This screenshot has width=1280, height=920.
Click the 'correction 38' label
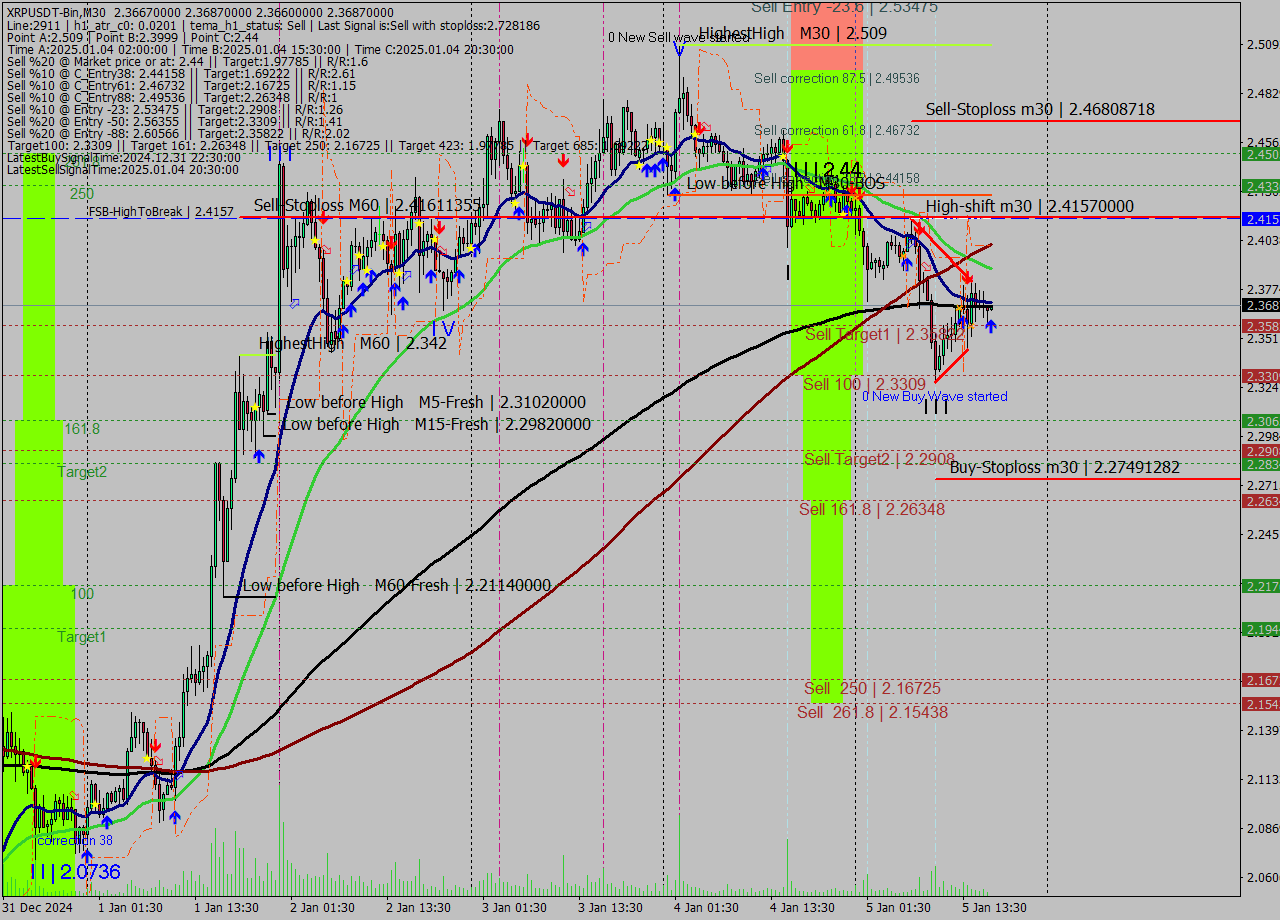(x=74, y=841)
